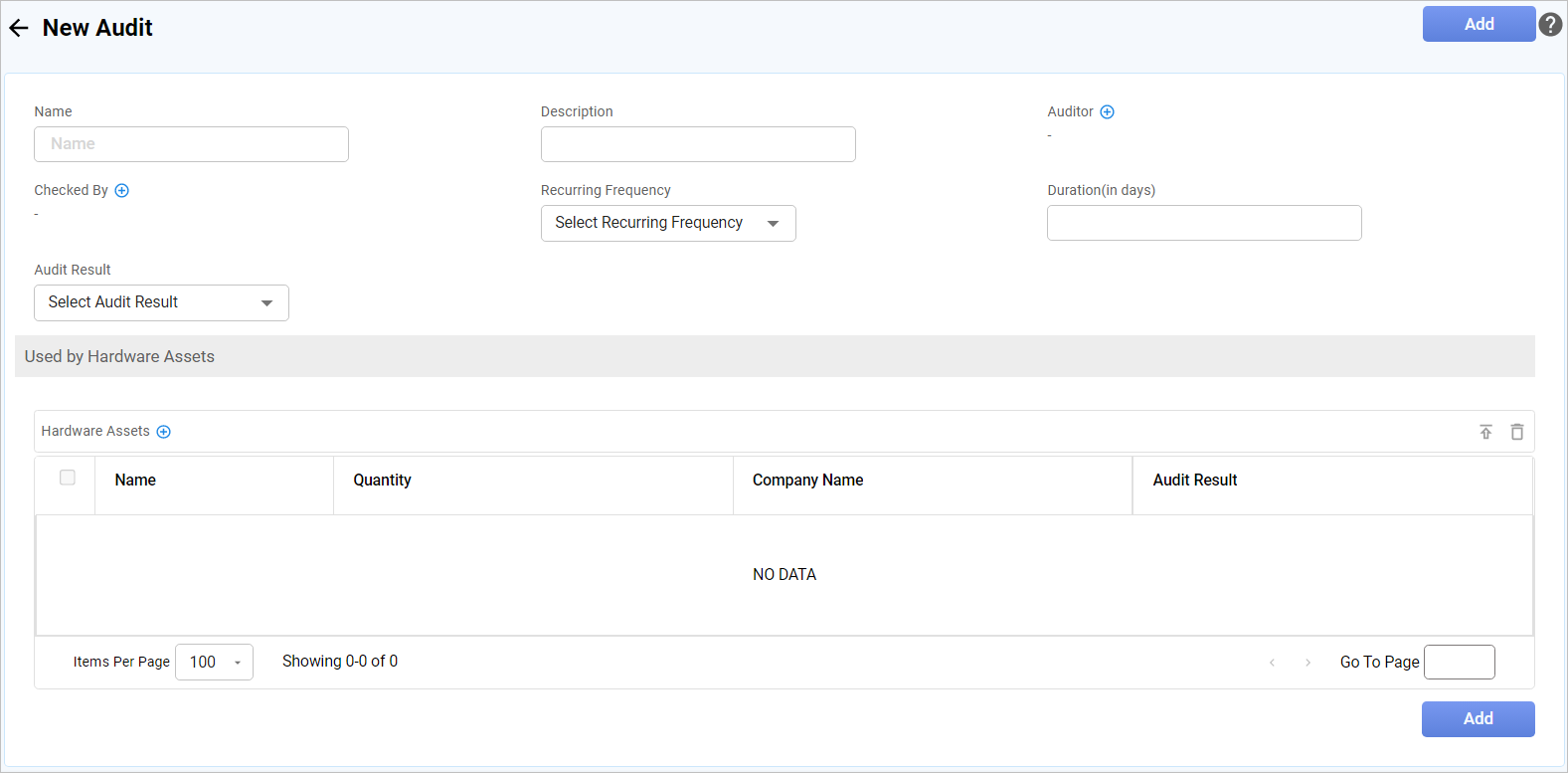Go to next page arrow

point(1307,663)
